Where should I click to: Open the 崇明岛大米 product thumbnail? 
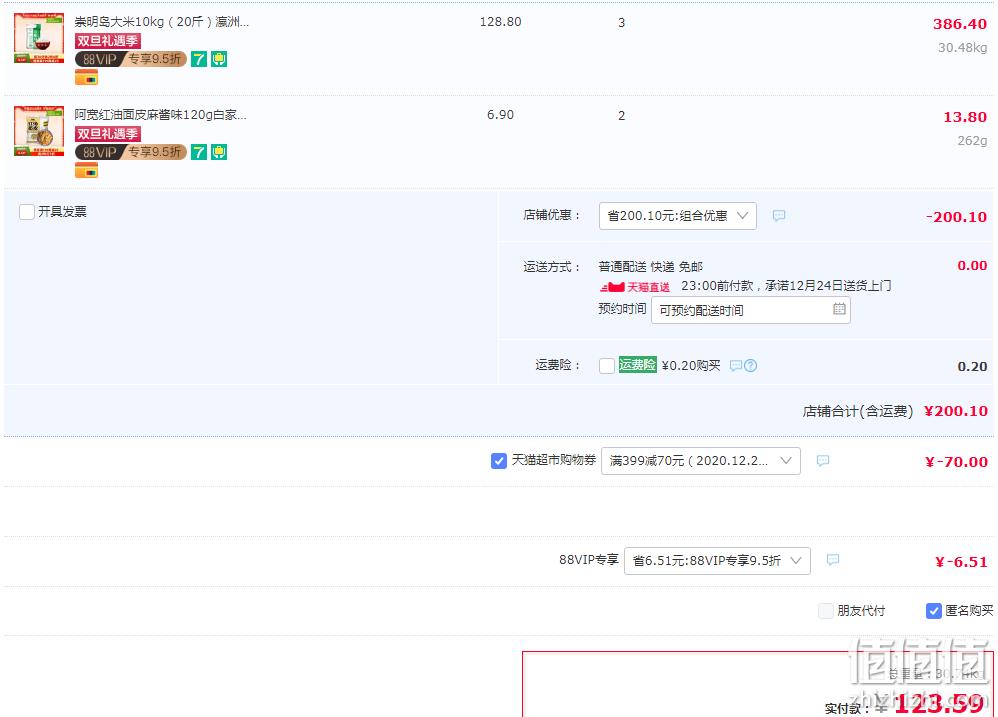pyautogui.click(x=39, y=38)
